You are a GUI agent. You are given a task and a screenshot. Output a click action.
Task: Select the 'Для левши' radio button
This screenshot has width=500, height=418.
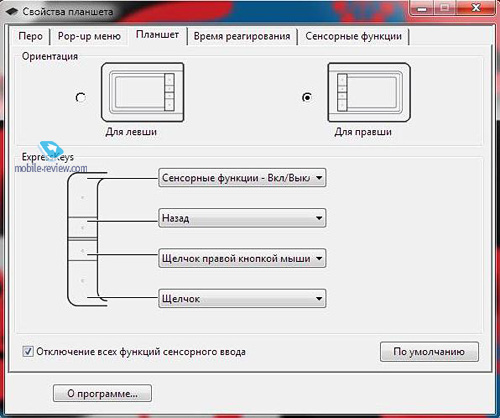tap(80, 98)
